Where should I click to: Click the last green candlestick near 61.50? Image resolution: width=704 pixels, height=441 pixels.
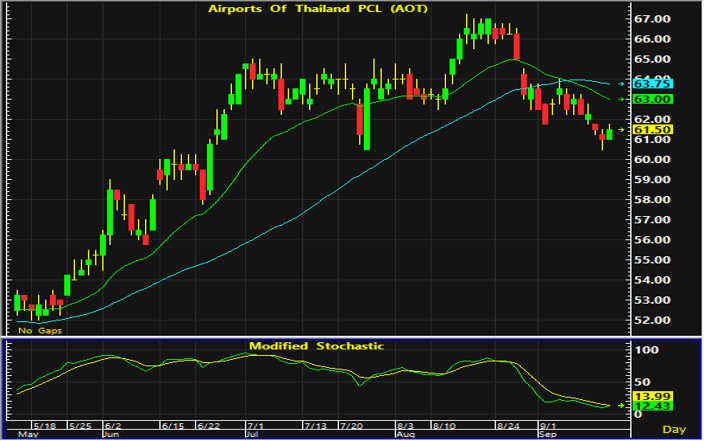click(x=609, y=134)
